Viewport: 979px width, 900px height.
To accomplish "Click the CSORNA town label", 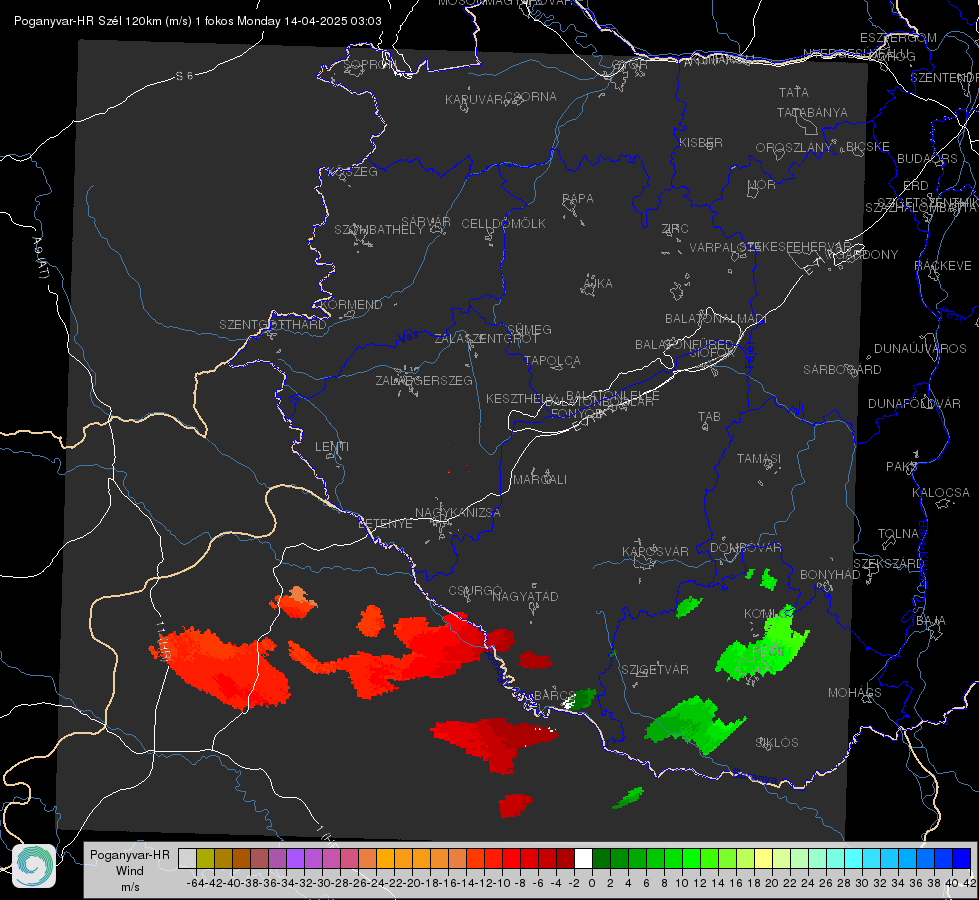I will pos(531,97).
